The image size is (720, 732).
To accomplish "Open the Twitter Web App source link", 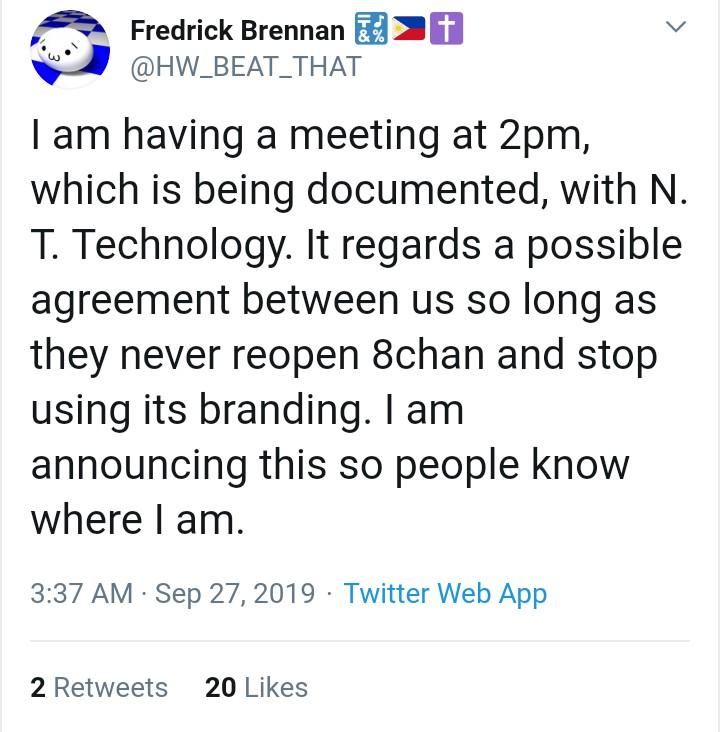I will (445, 593).
